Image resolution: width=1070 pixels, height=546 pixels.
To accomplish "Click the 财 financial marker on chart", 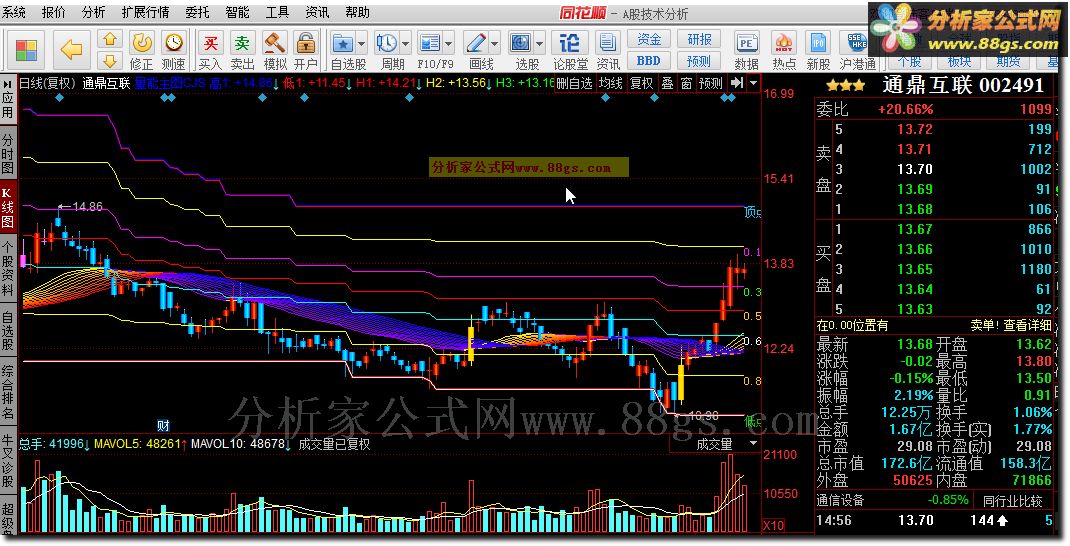I will [x=163, y=426].
